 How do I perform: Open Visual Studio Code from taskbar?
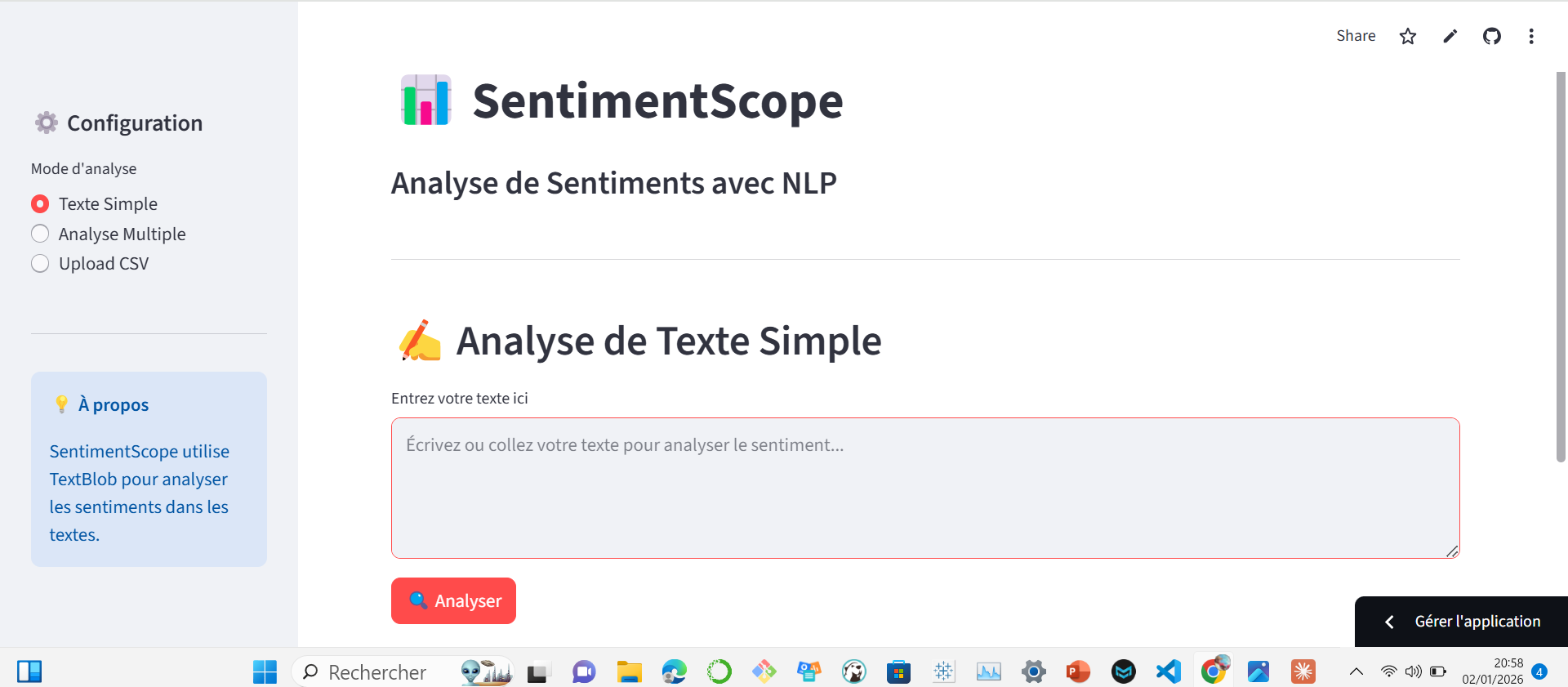click(1169, 671)
